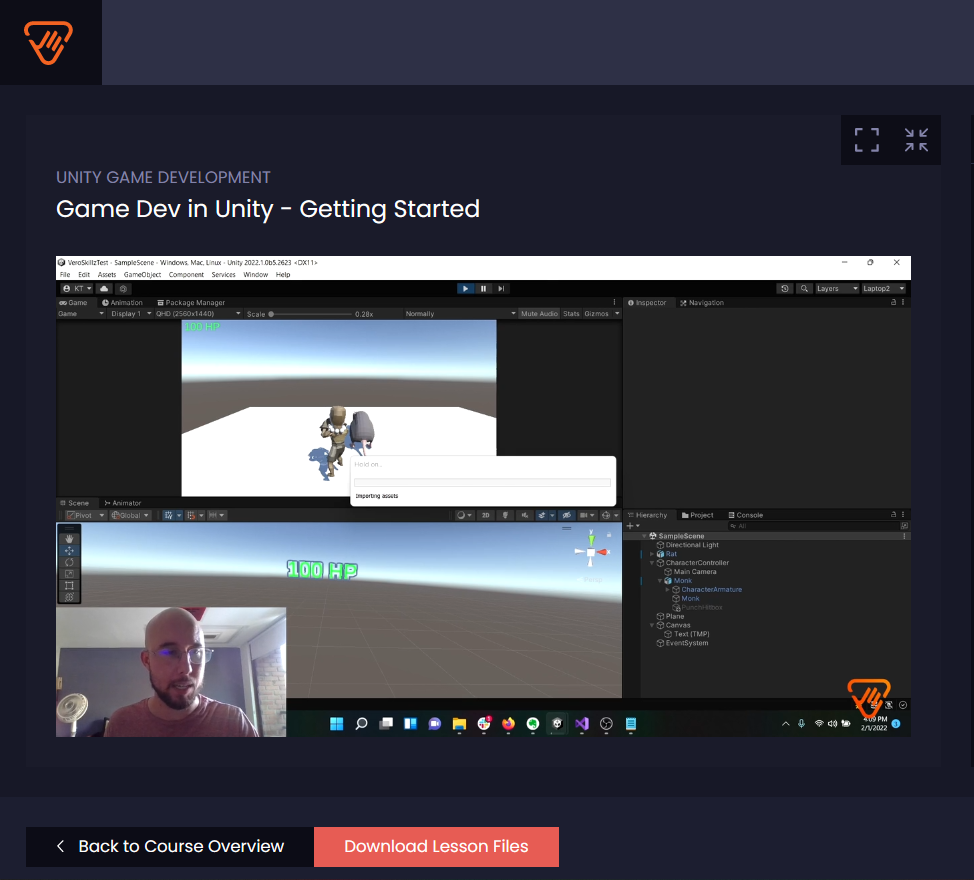This screenshot has width=974, height=880.
Task: Select the Rect tool
Action: 69,586
